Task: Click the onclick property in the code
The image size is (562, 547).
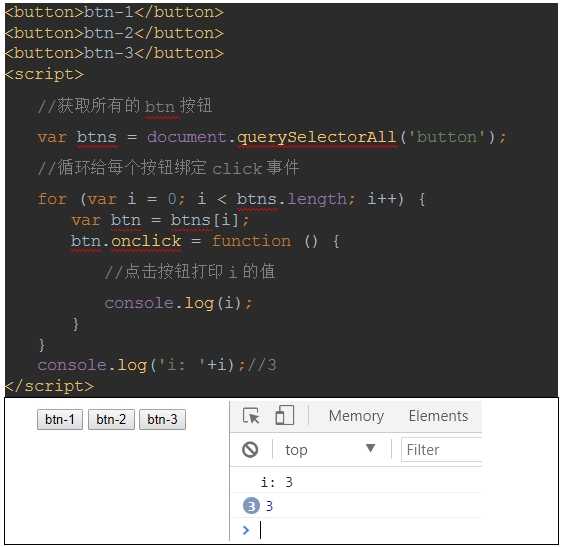Action: tap(146, 241)
